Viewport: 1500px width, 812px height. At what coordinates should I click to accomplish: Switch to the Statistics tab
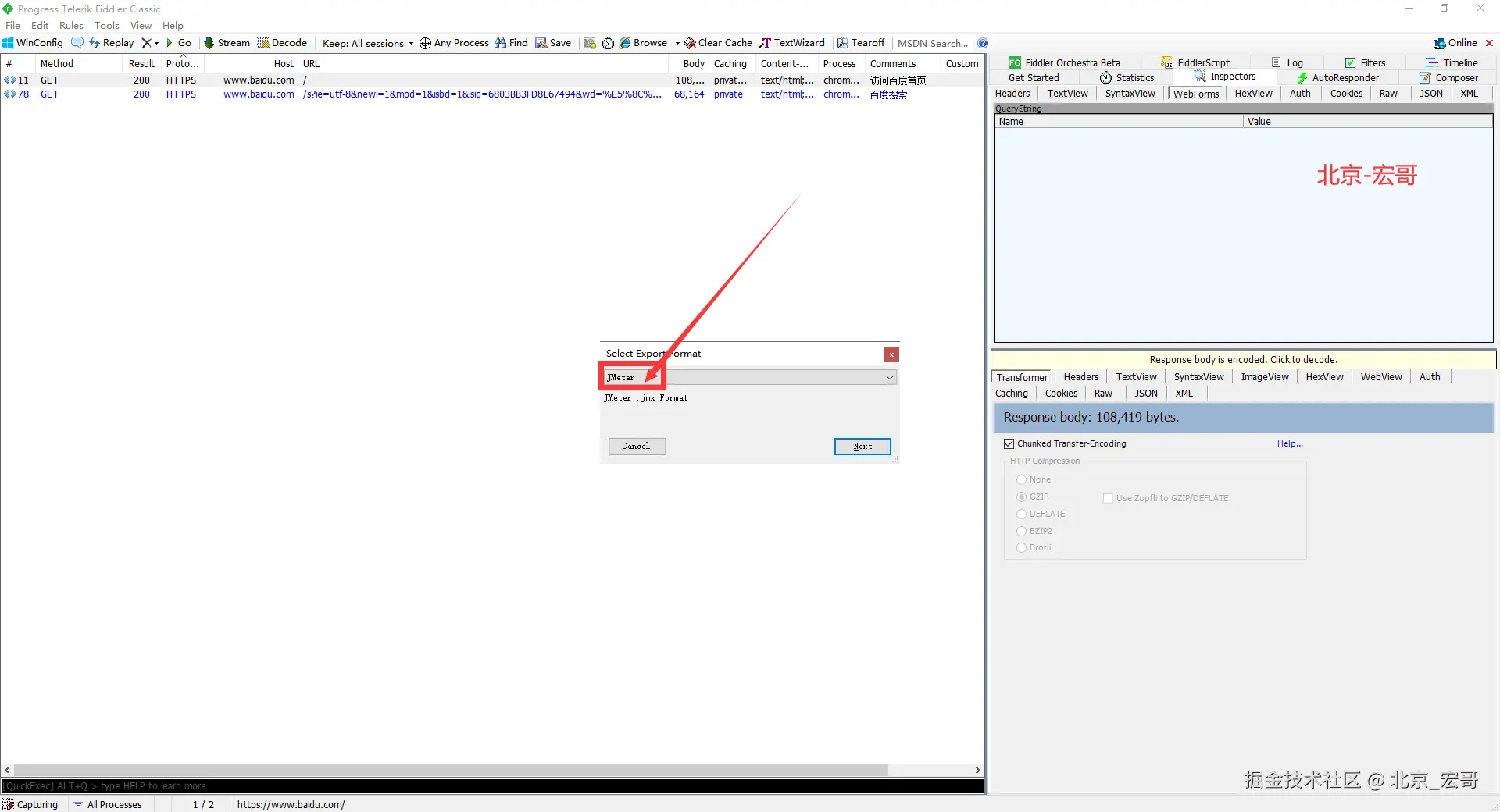(1127, 77)
